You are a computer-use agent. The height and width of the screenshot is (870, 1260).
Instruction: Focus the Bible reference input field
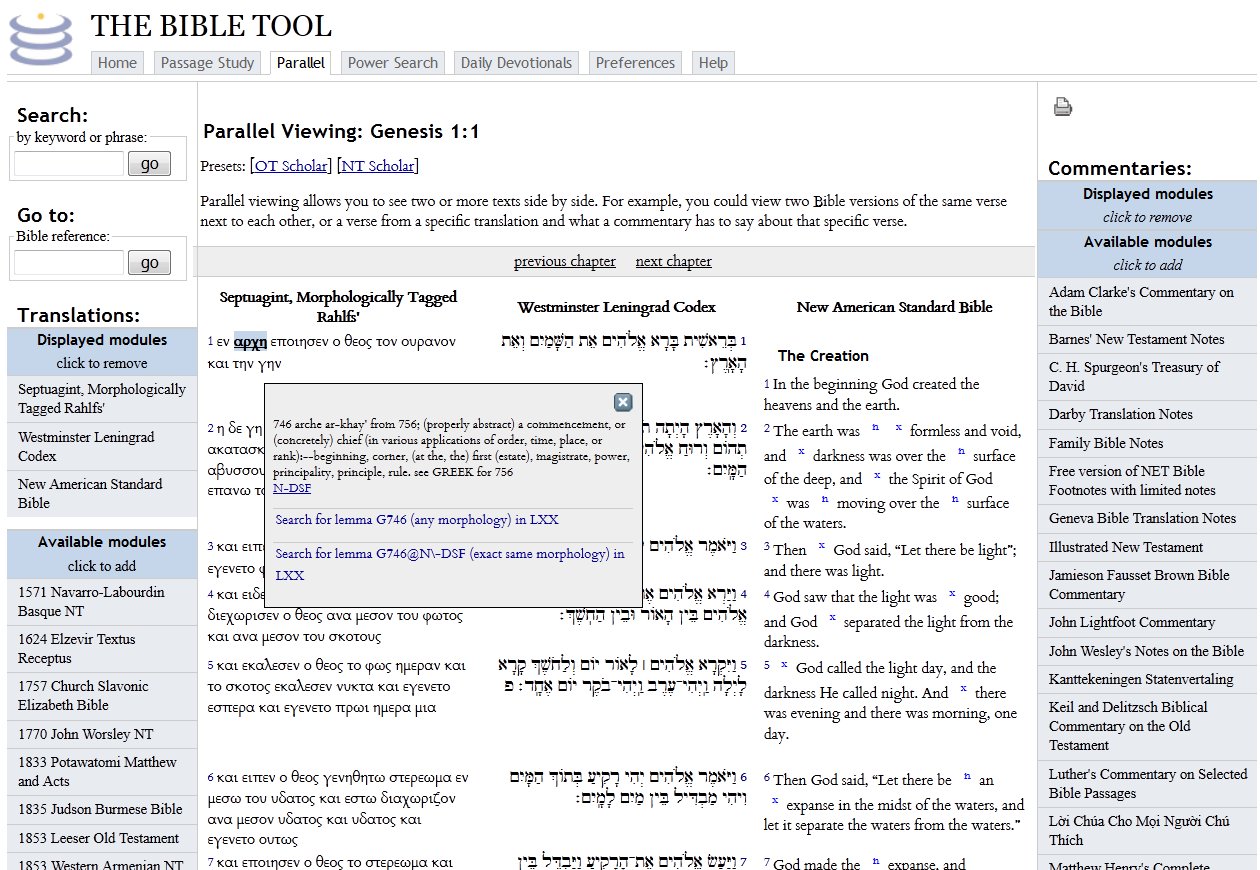tap(69, 263)
